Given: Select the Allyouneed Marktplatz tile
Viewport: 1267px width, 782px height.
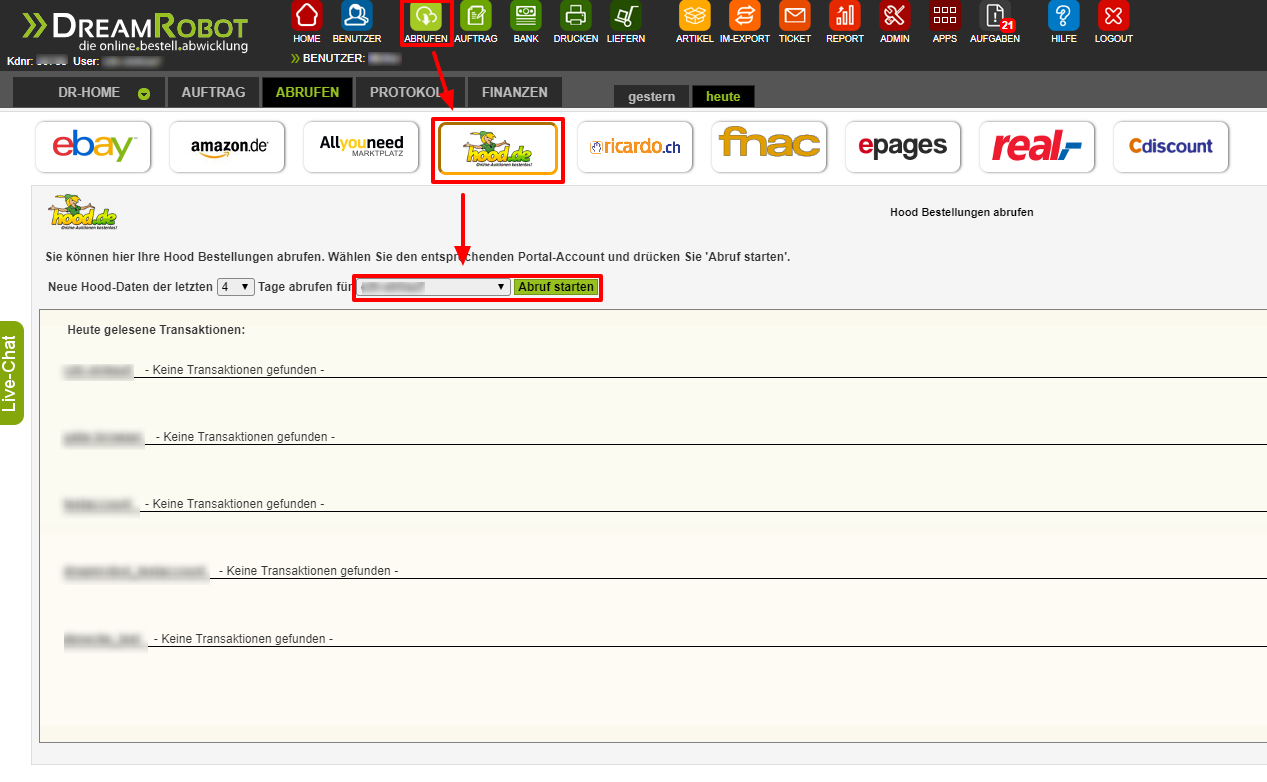Looking at the screenshot, I should tap(361, 147).
